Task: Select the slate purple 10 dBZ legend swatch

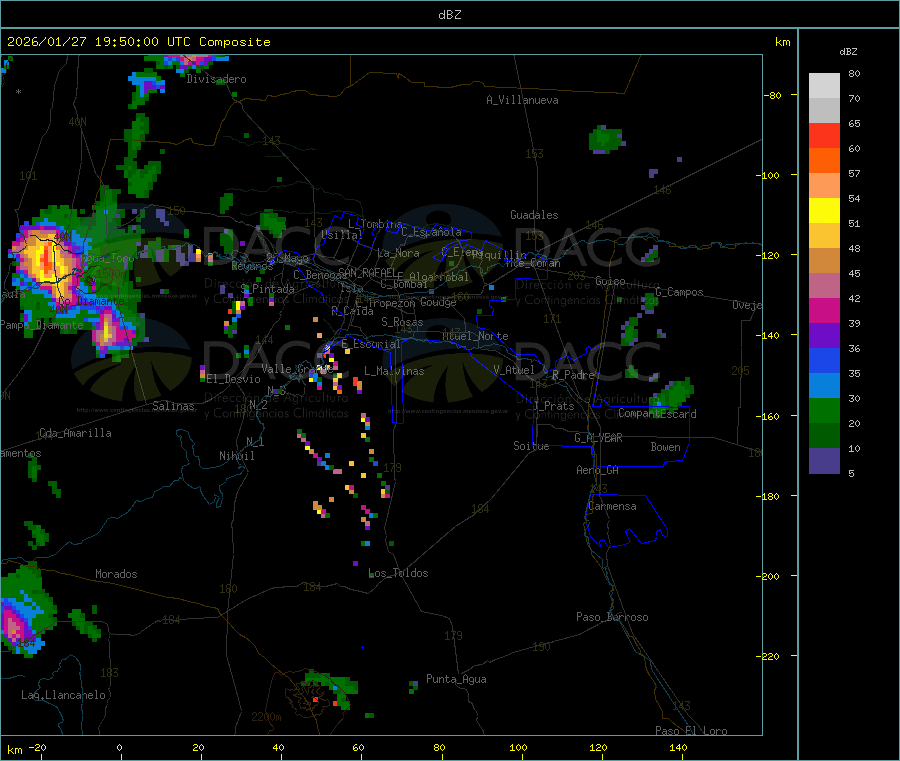Action: click(x=824, y=461)
